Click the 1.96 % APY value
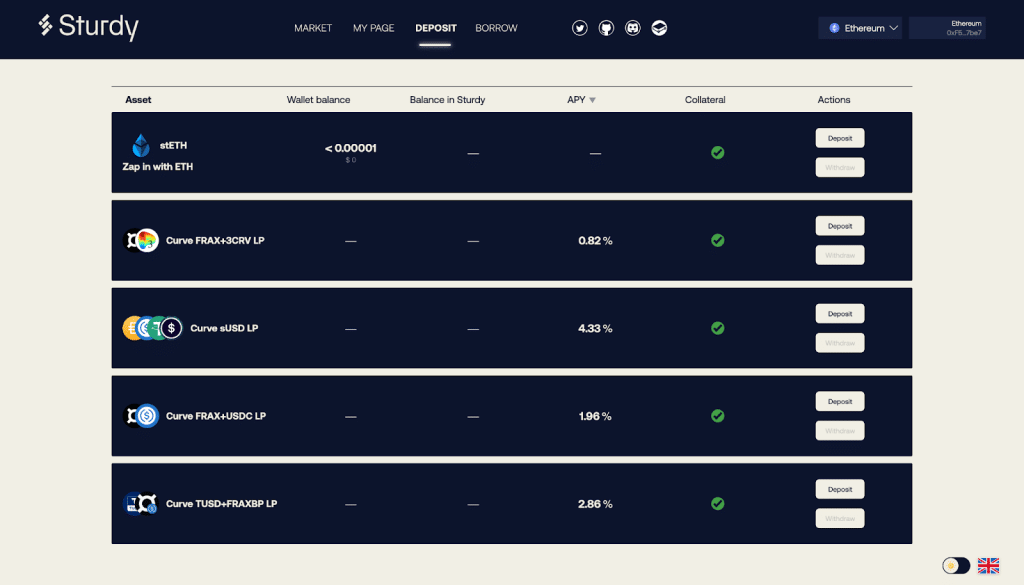 coord(595,416)
